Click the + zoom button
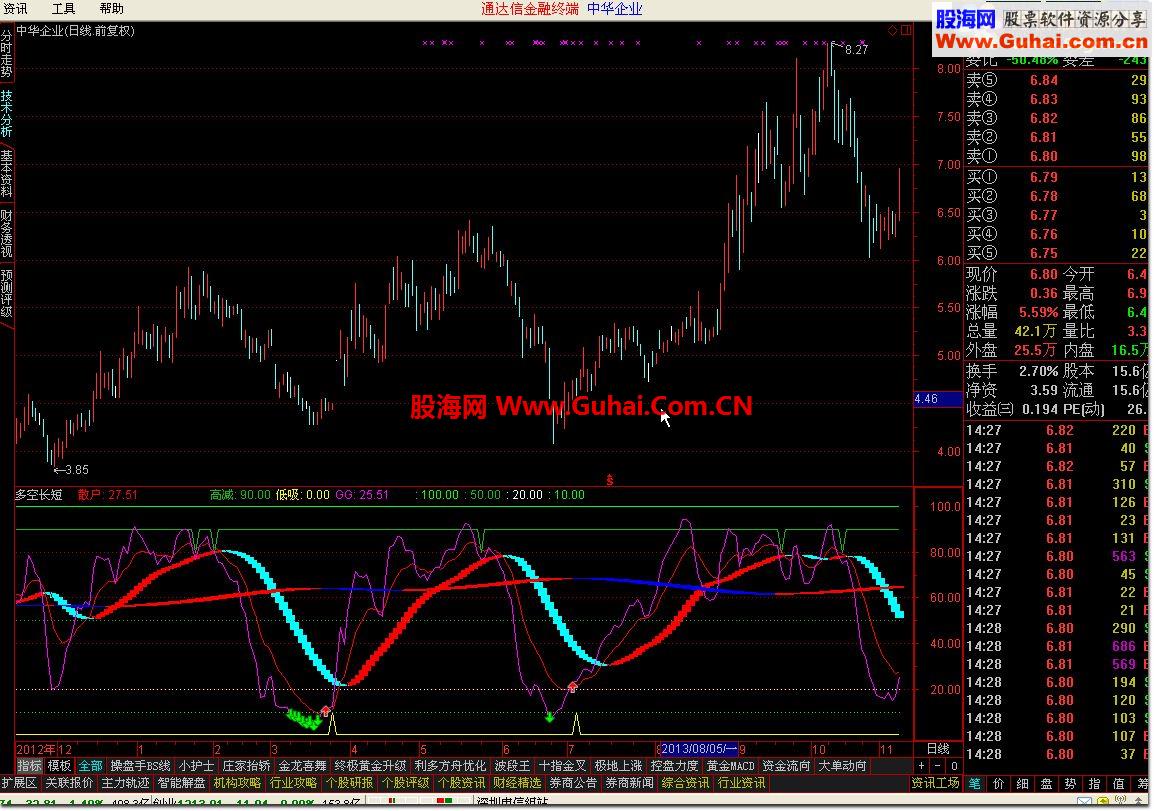This screenshot has height=811, width=1154. coord(921,766)
